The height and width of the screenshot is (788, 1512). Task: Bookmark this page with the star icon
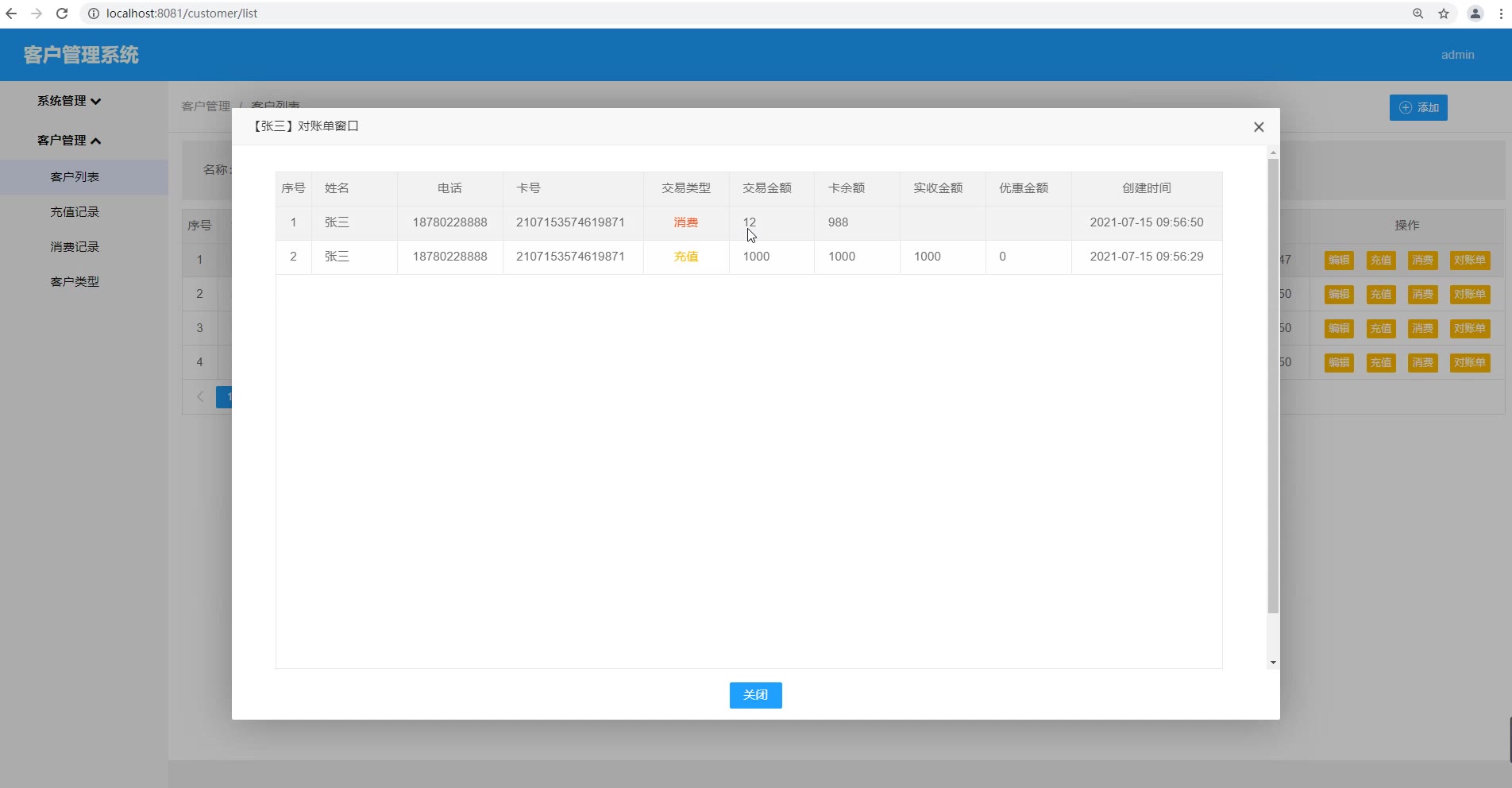(1444, 14)
